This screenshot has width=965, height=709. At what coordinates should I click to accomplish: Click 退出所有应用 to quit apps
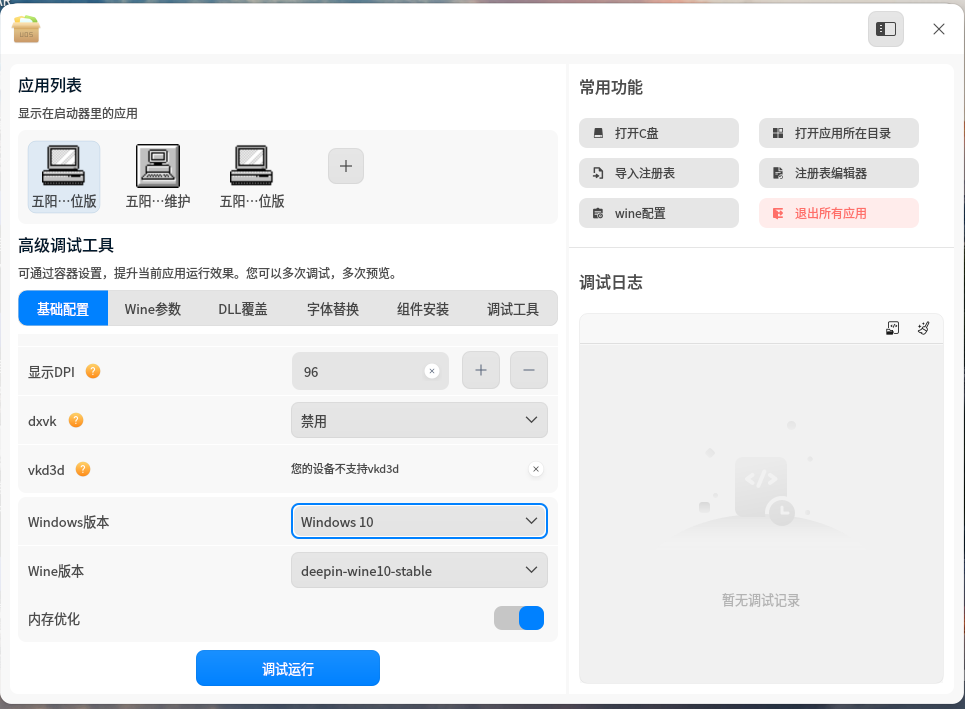click(x=839, y=213)
